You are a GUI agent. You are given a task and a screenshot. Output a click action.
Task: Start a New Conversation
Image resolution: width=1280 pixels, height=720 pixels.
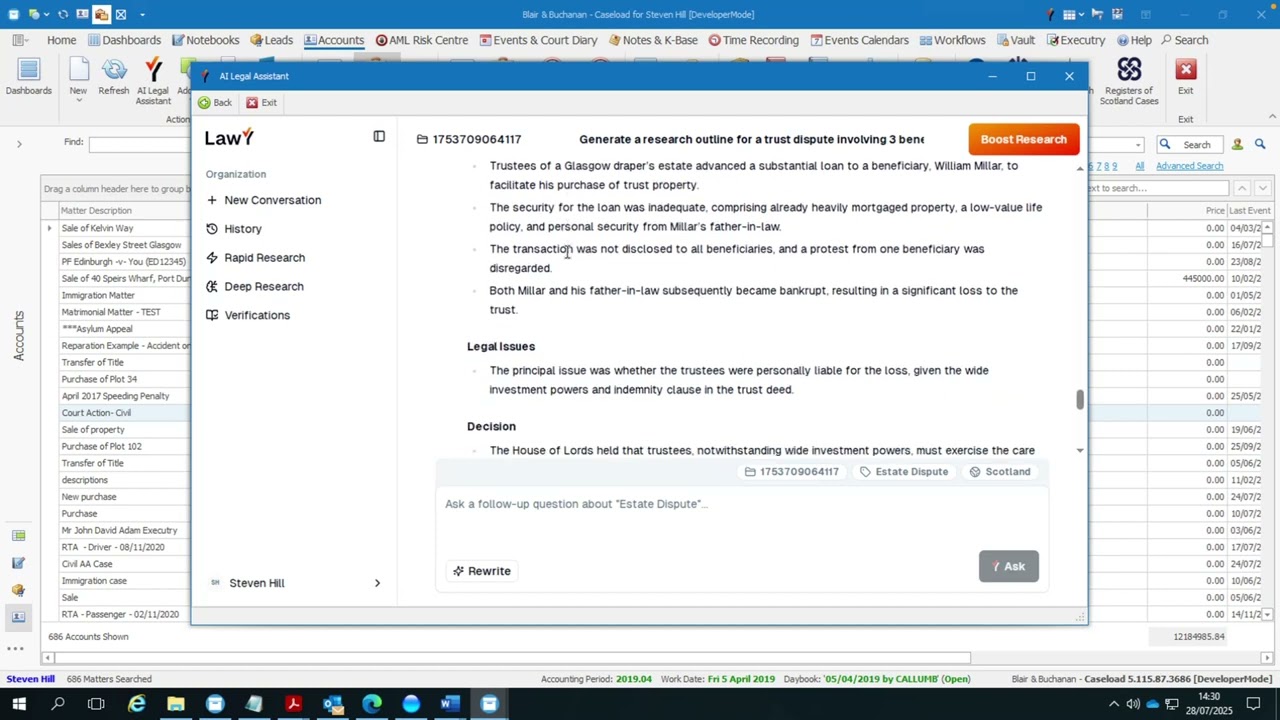pyautogui.click(x=264, y=200)
